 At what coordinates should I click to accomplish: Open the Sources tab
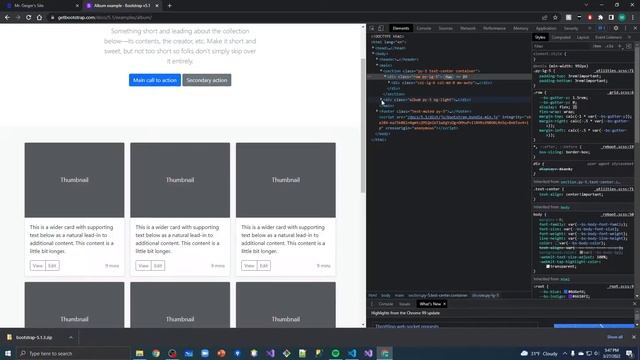pos(445,28)
